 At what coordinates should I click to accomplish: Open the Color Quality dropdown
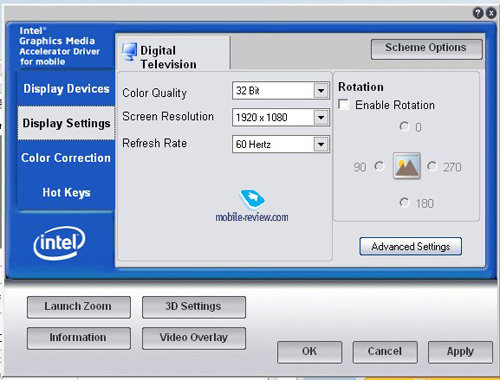pyautogui.click(x=321, y=90)
